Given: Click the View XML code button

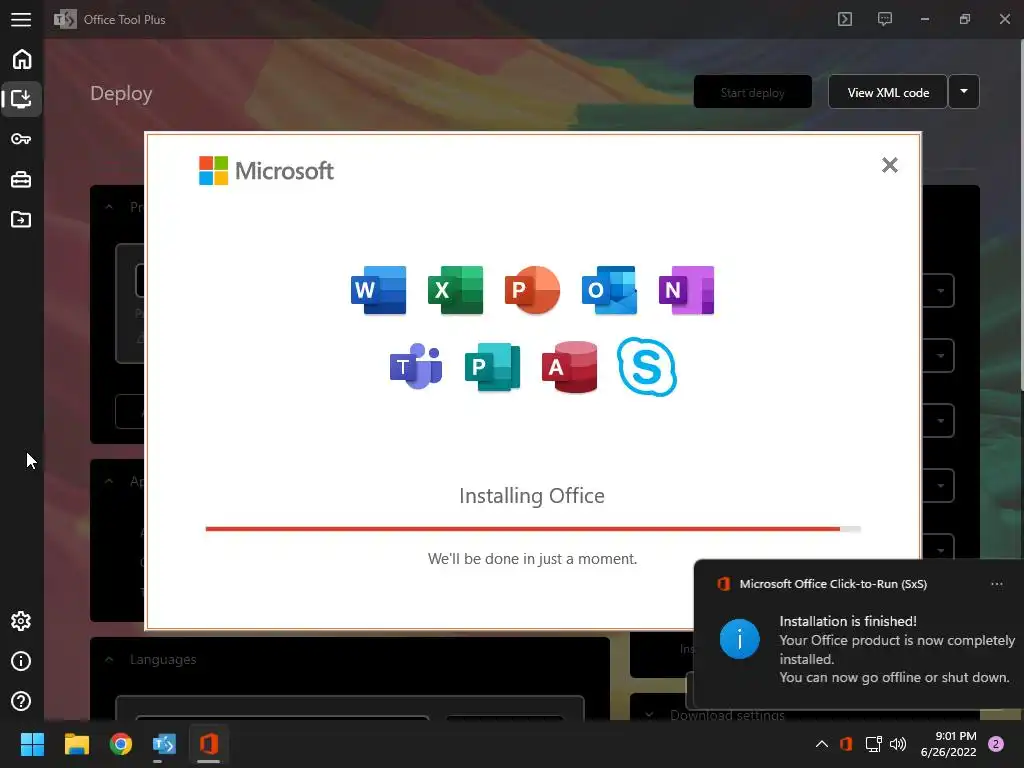Looking at the screenshot, I should point(888,92).
